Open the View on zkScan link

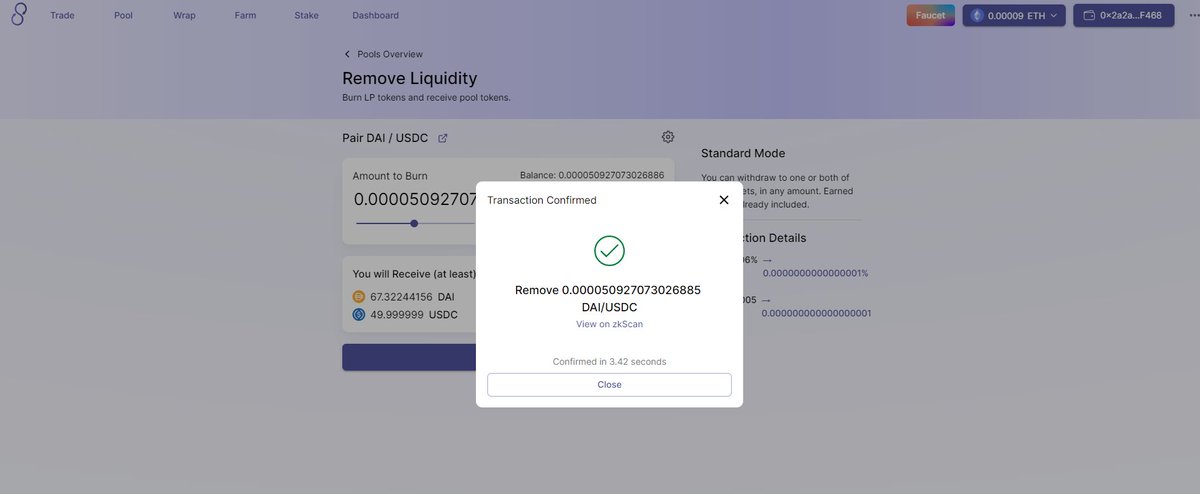(x=609, y=324)
